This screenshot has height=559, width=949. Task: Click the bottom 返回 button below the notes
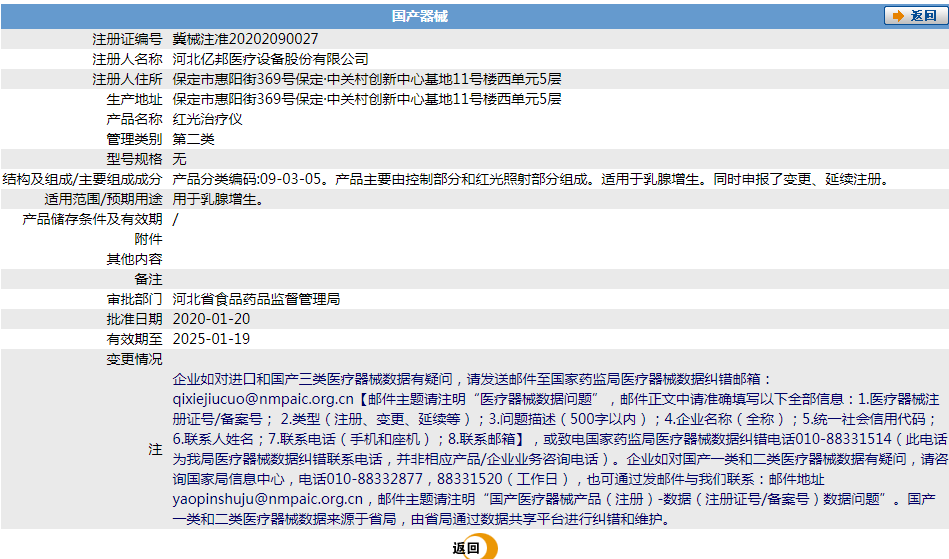point(474,547)
